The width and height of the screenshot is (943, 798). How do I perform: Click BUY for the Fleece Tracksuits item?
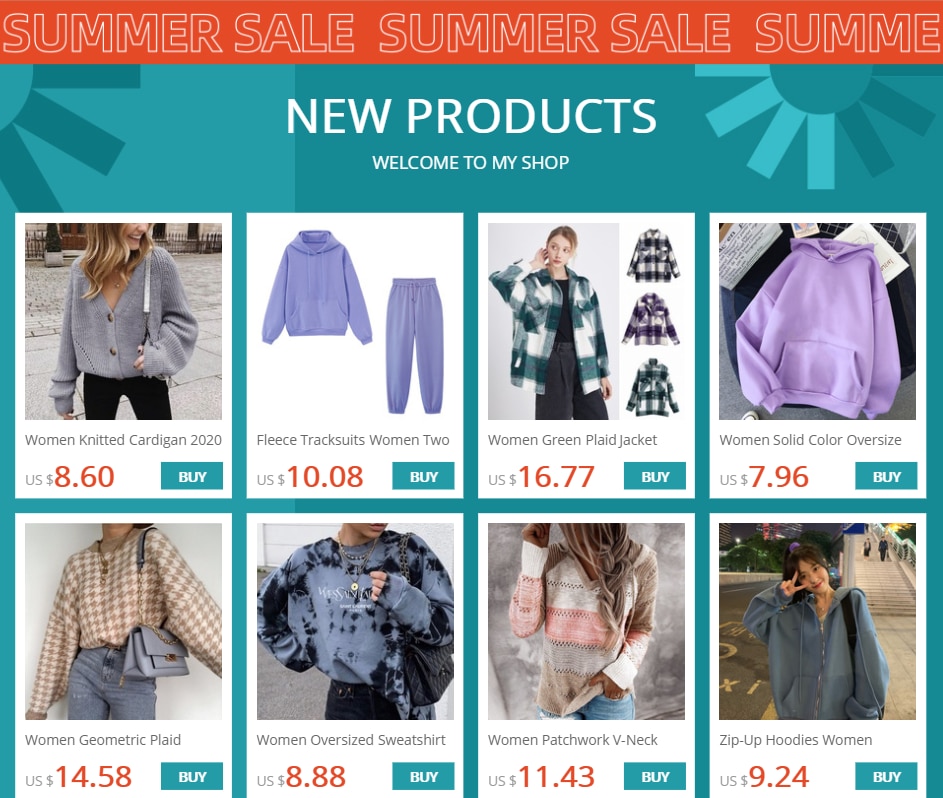pos(423,476)
